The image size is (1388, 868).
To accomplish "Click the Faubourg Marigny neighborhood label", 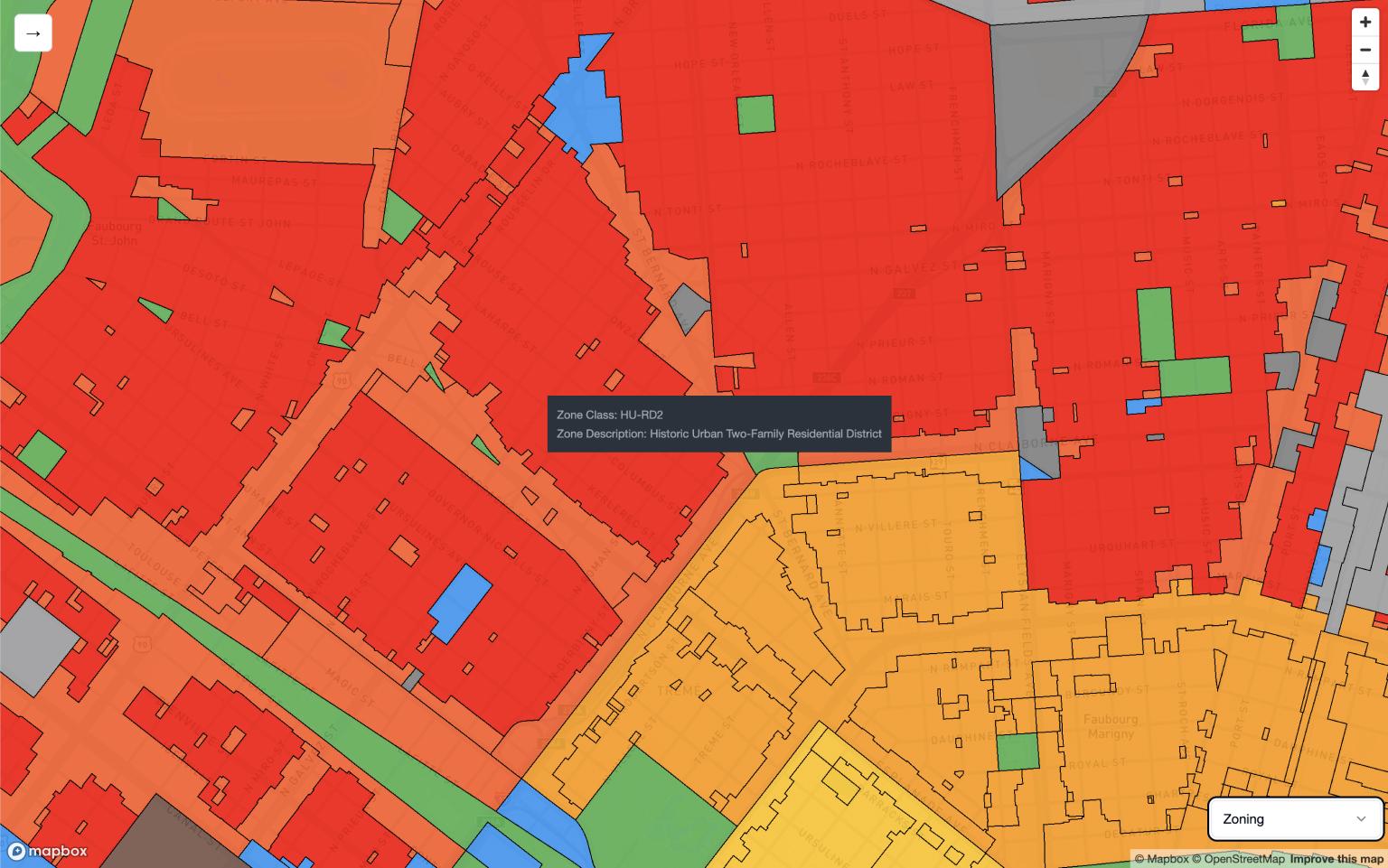I will pos(1111,727).
